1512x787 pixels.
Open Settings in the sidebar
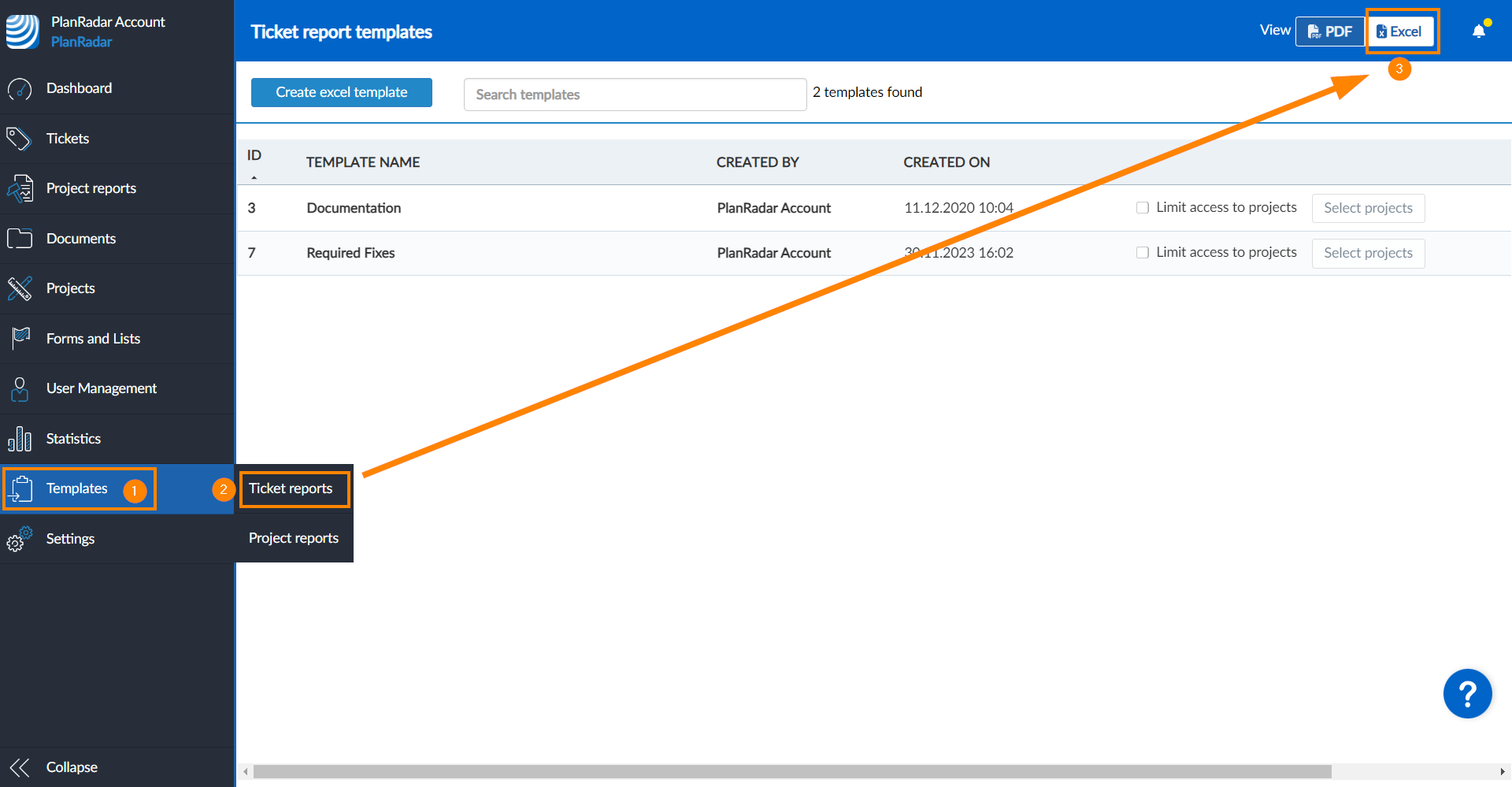click(x=70, y=539)
